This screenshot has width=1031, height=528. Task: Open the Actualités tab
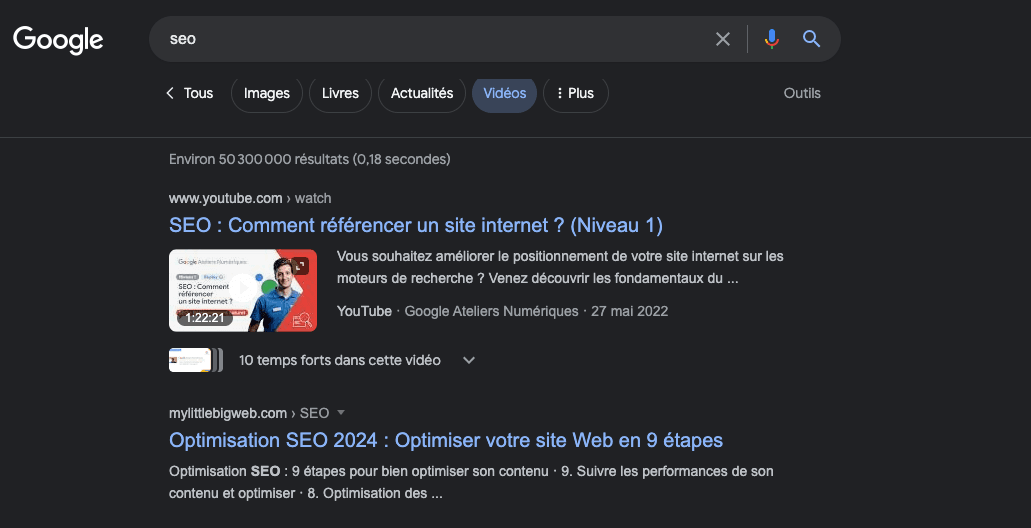(422, 93)
